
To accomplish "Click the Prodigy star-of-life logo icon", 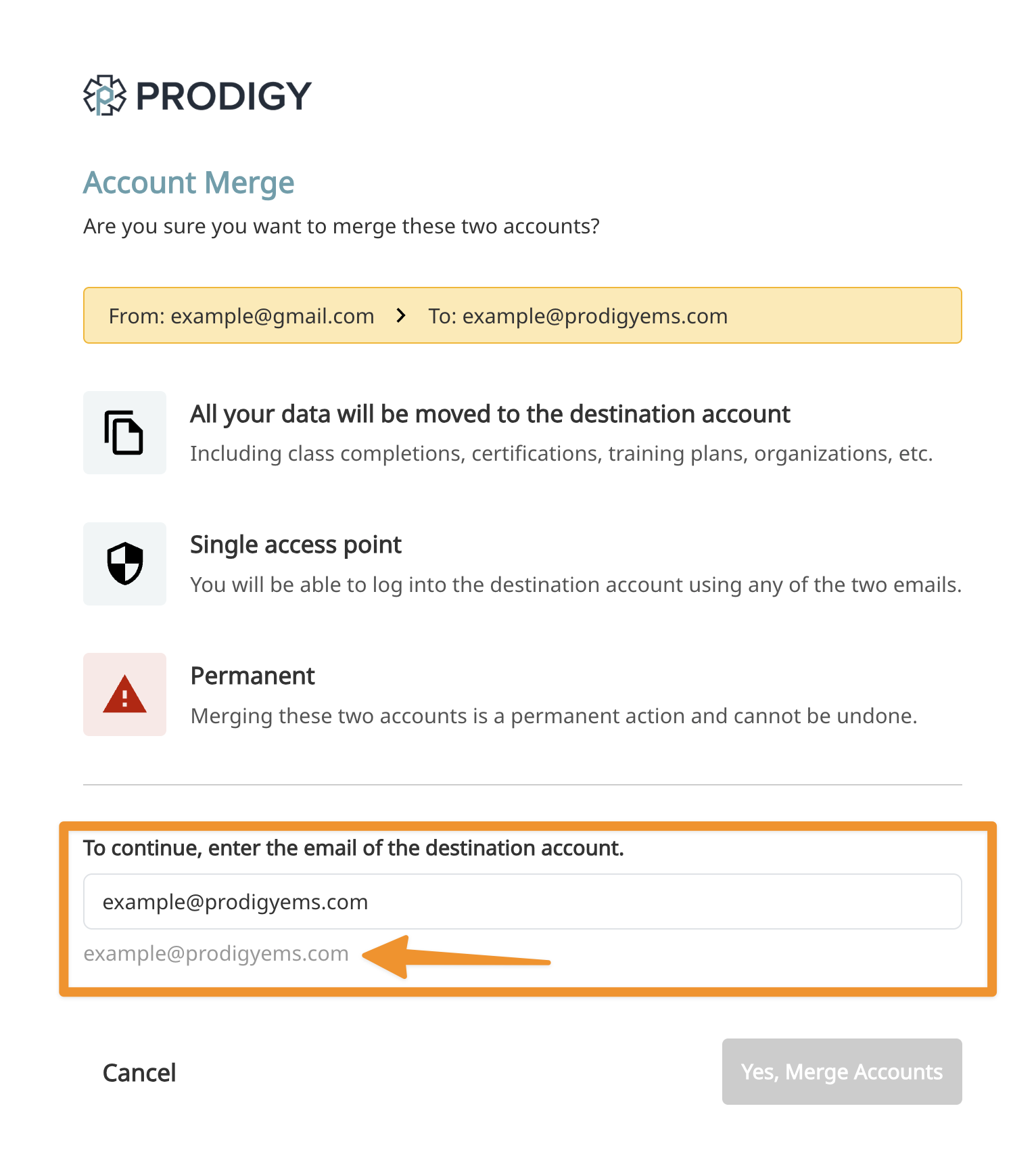I will pyautogui.click(x=104, y=95).
